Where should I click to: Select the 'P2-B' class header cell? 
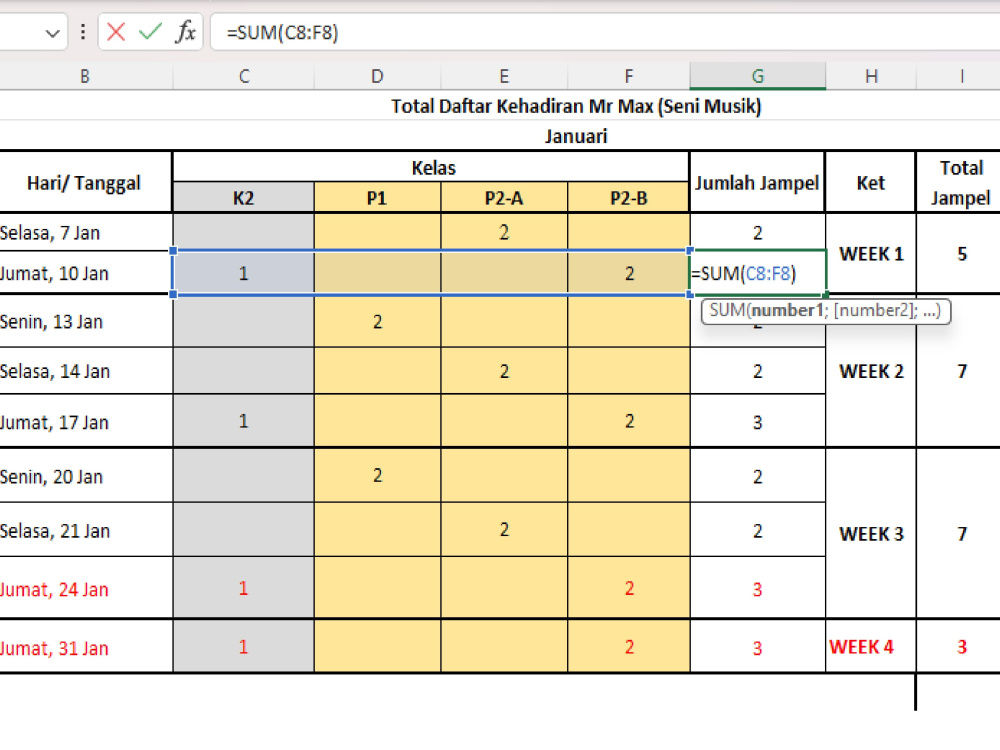[x=629, y=198]
